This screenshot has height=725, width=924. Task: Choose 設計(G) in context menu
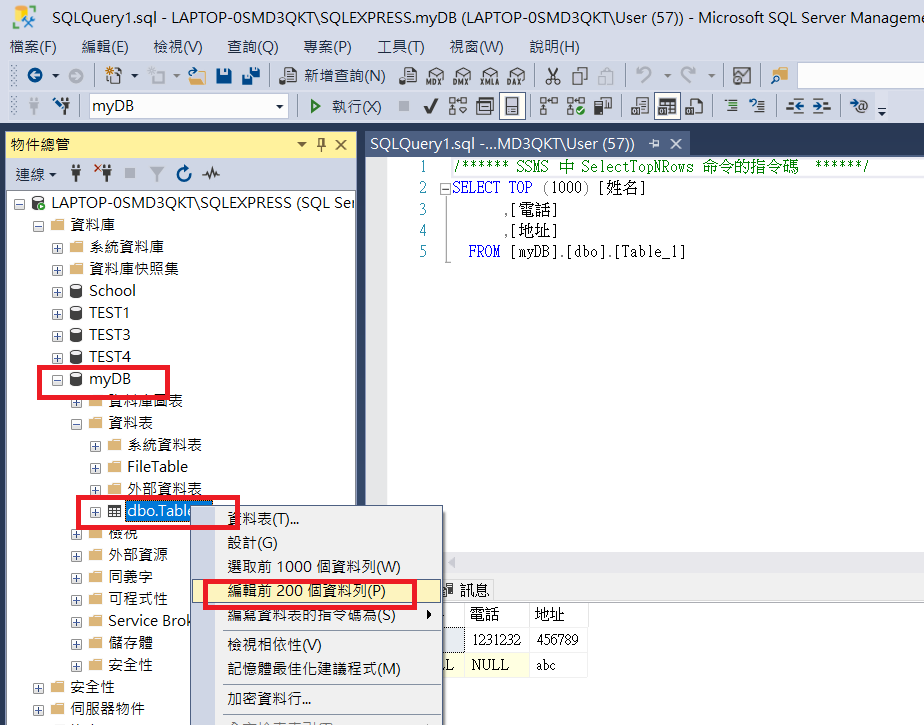(316, 543)
